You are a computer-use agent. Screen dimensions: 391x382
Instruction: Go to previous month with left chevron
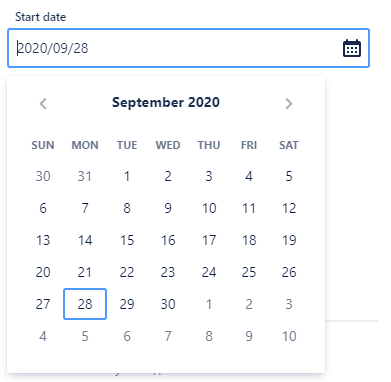click(x=43, y=103)
